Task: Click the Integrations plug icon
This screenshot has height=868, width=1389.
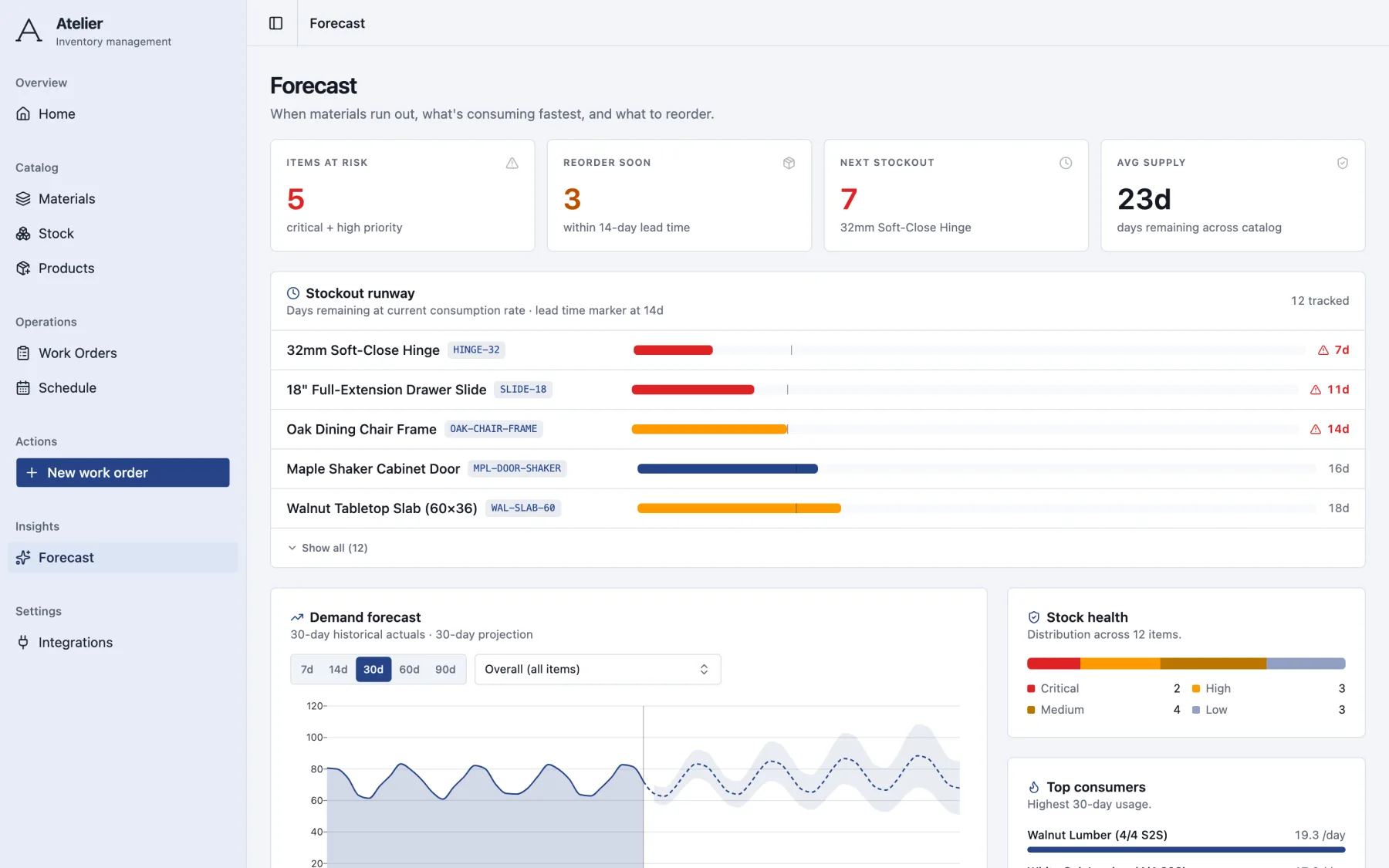Action: tap(23, 642)
